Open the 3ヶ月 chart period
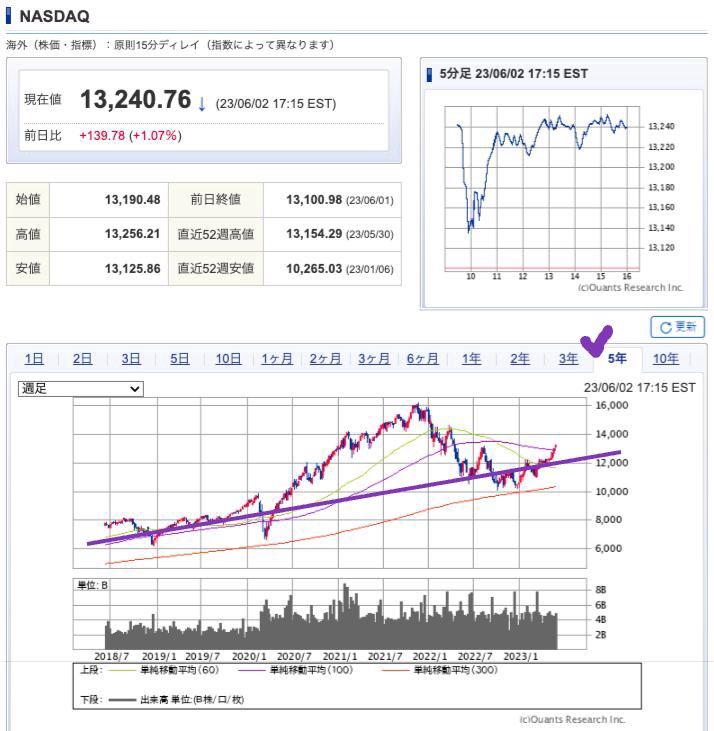 point(374,359)
